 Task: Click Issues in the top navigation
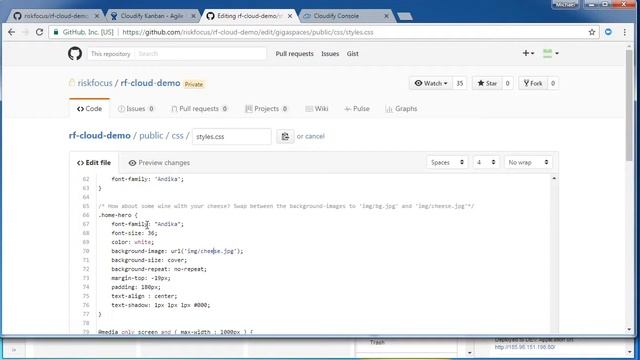[x=330, y=53]
